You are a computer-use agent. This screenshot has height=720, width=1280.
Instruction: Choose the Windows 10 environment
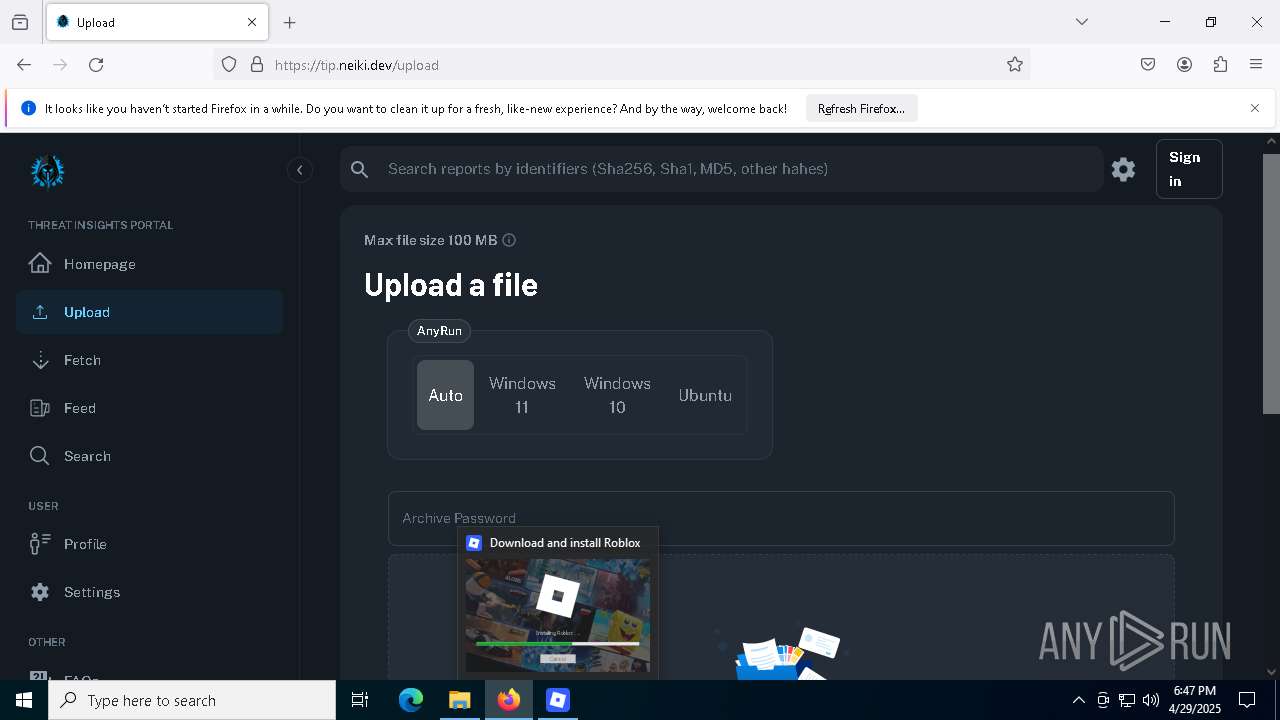[617, 395]
